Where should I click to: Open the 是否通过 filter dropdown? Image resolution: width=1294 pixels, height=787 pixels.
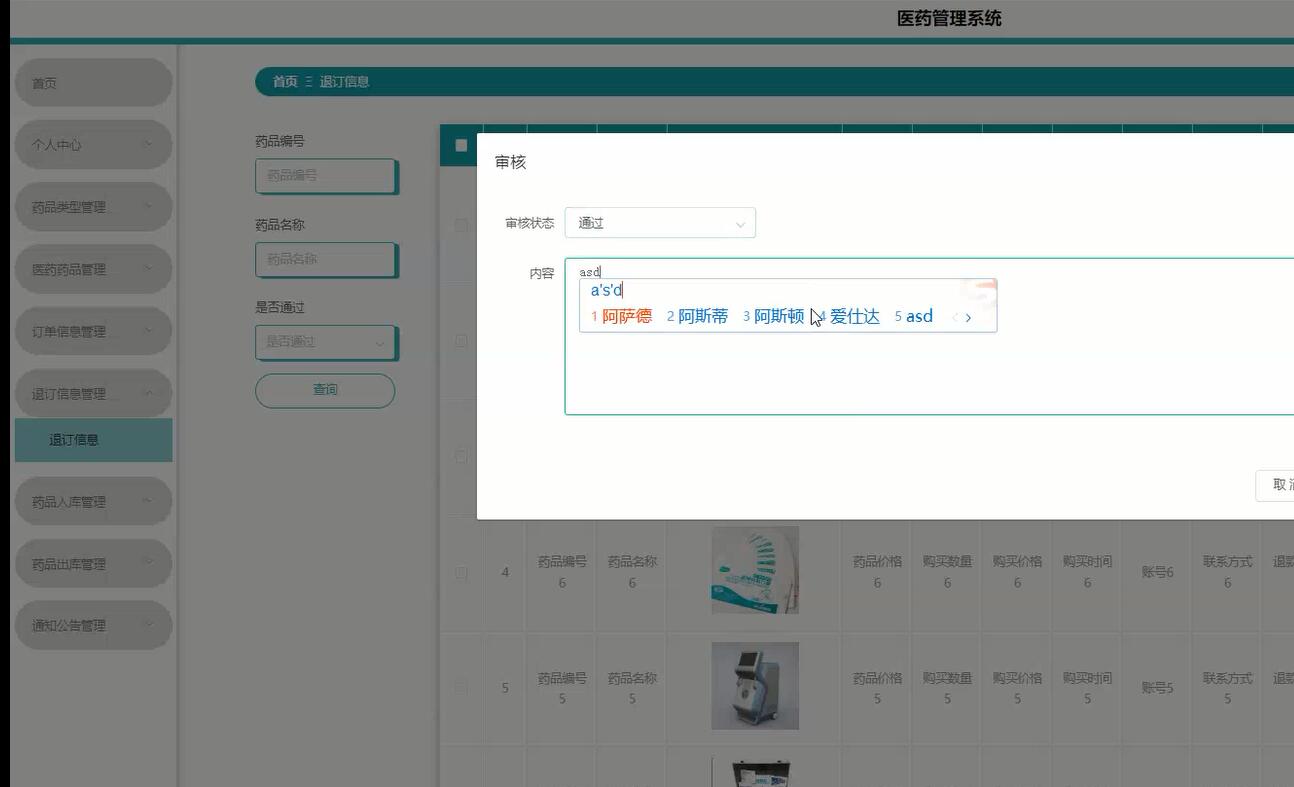pos(325,342)
